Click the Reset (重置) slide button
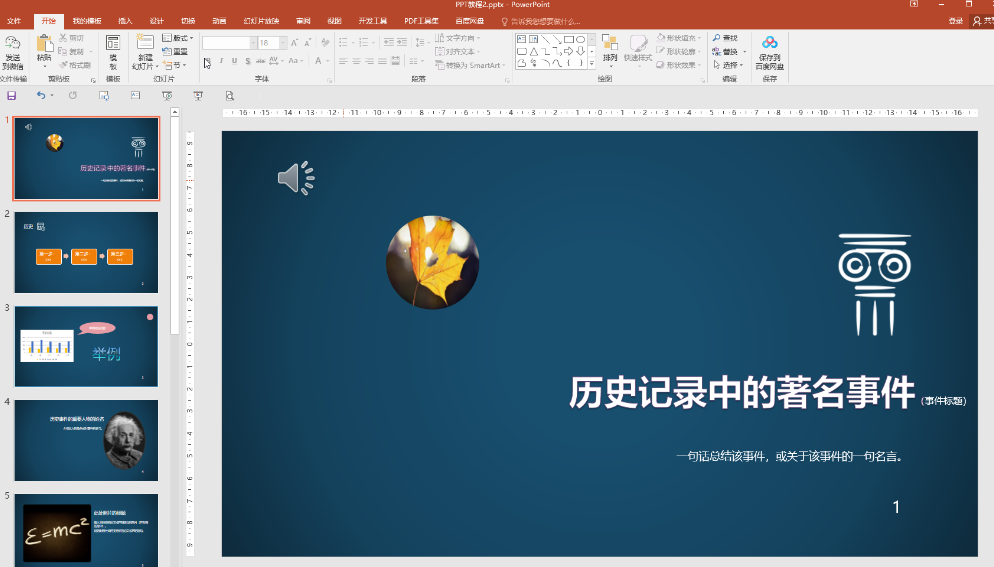This screenshot has height=567, width=994. click(x=176, y=52)
